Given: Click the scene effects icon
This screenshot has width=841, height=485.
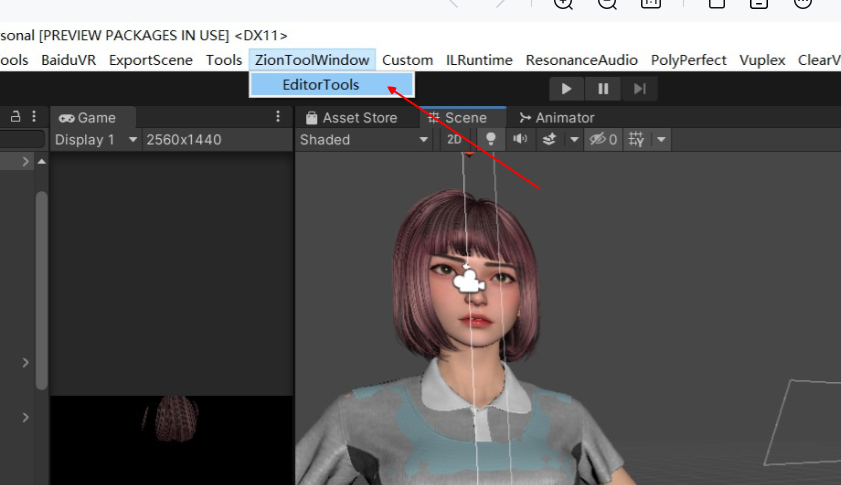Looking at the screenshot, I should (x=549, y=140).
